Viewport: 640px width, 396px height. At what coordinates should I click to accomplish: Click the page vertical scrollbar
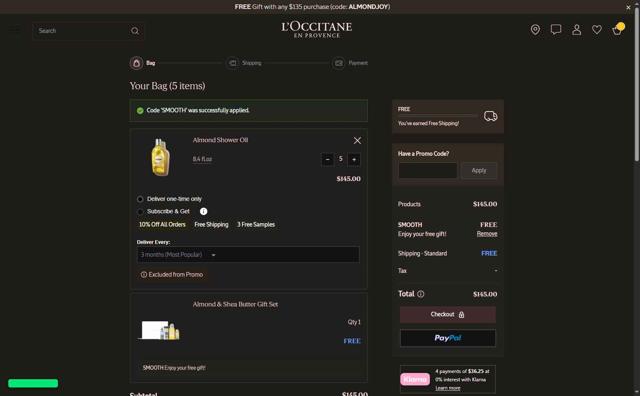point(637,86)
